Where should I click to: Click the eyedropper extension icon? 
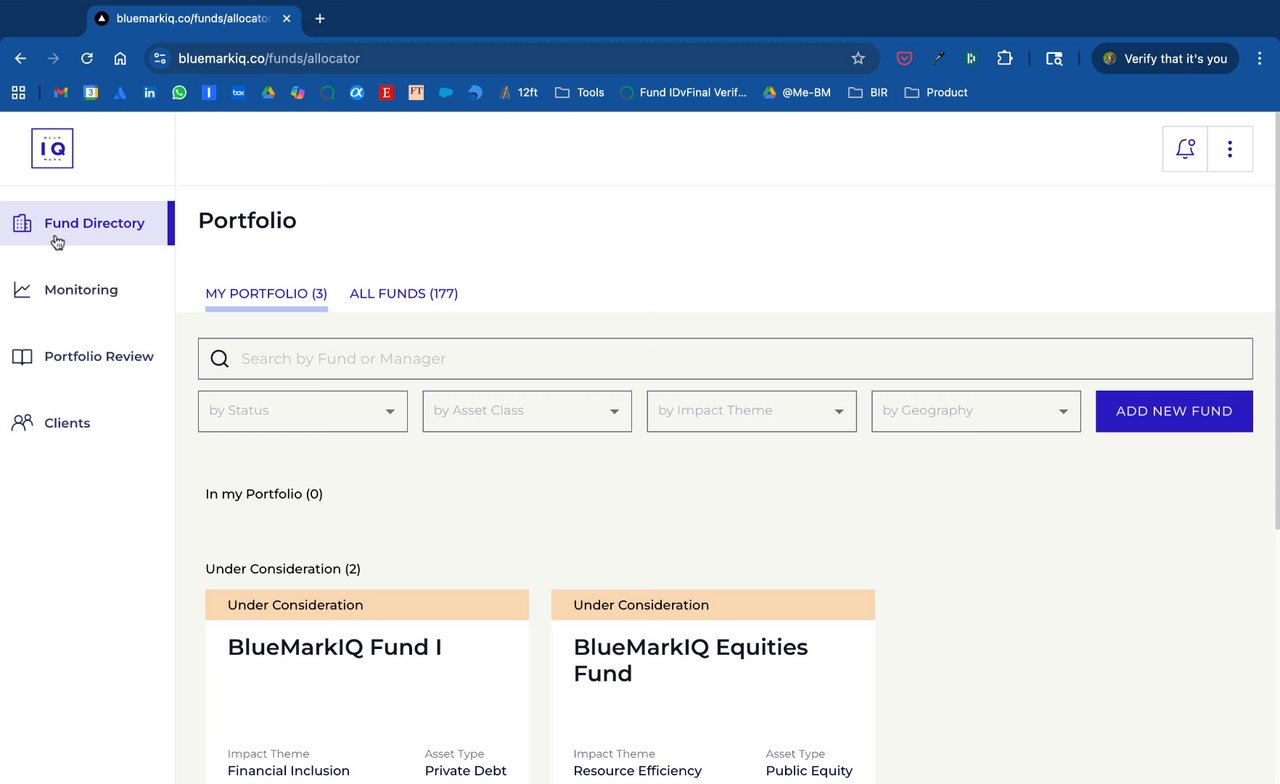click(x=938, y=59)
